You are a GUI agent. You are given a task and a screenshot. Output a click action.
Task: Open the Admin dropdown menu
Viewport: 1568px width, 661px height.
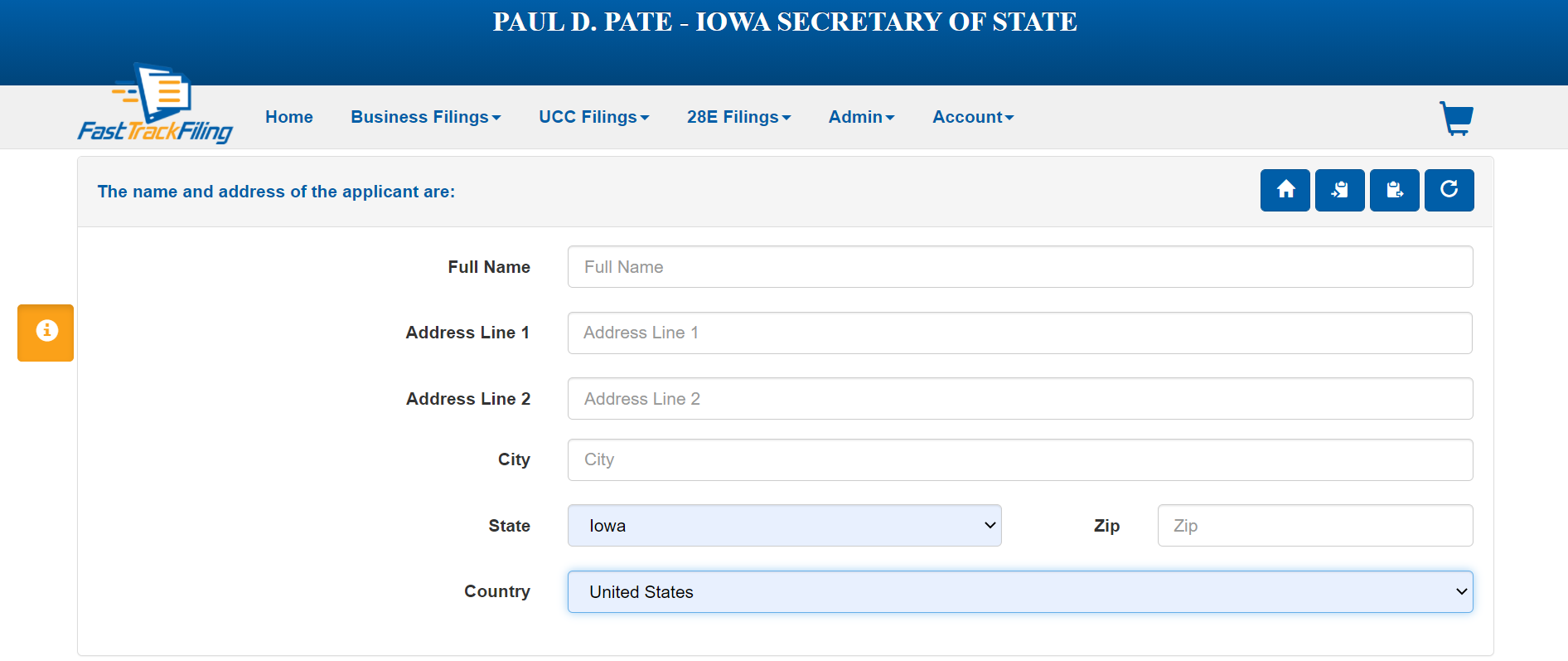[861, 117]
